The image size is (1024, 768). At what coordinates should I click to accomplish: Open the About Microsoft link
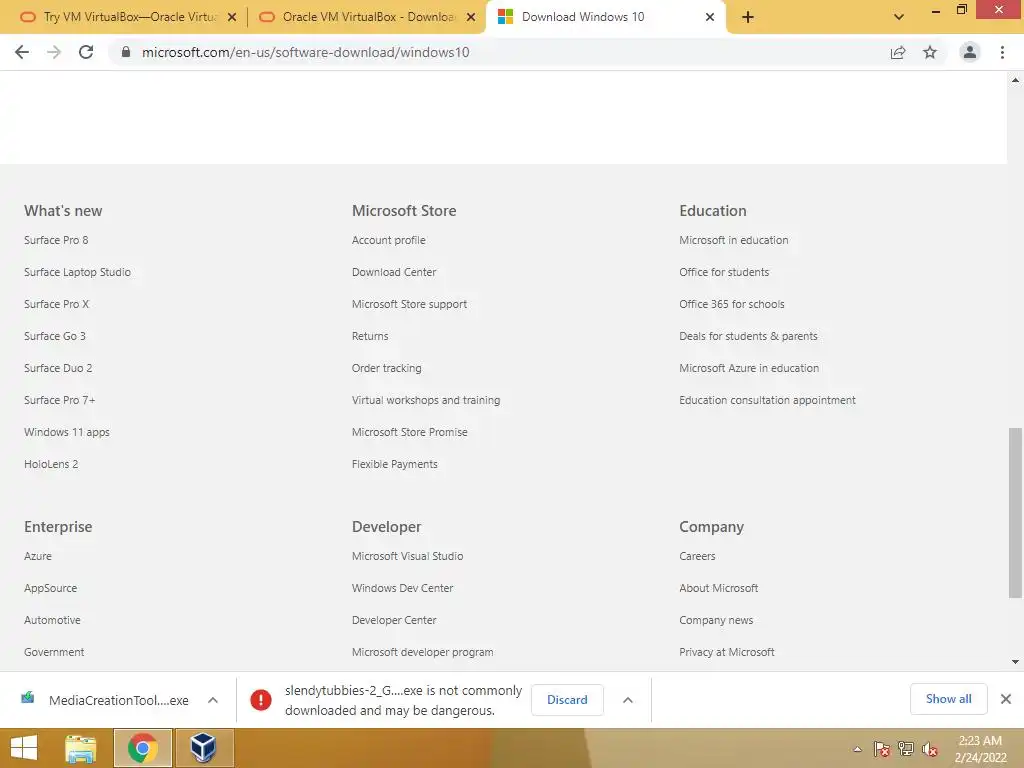coord(718,588)
